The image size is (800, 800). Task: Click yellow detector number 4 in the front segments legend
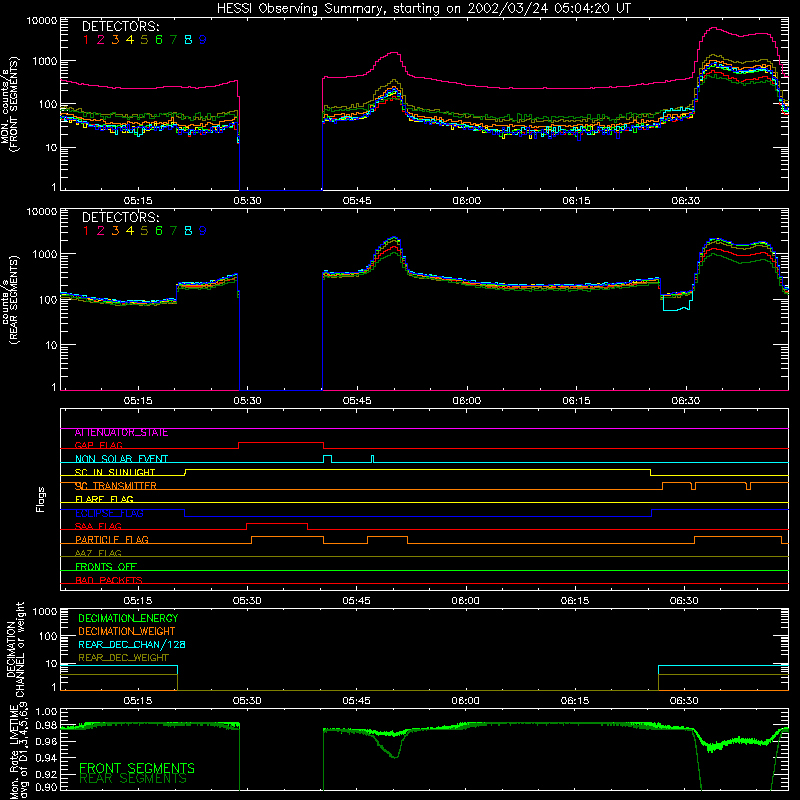[130, 40]
